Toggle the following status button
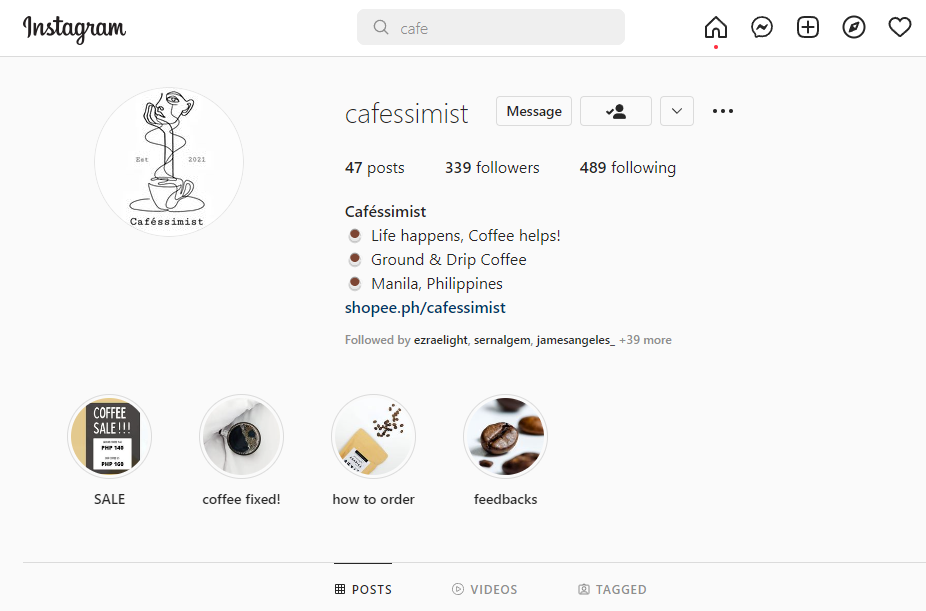This screenshot has height=611, width=926. pos(616,111)
